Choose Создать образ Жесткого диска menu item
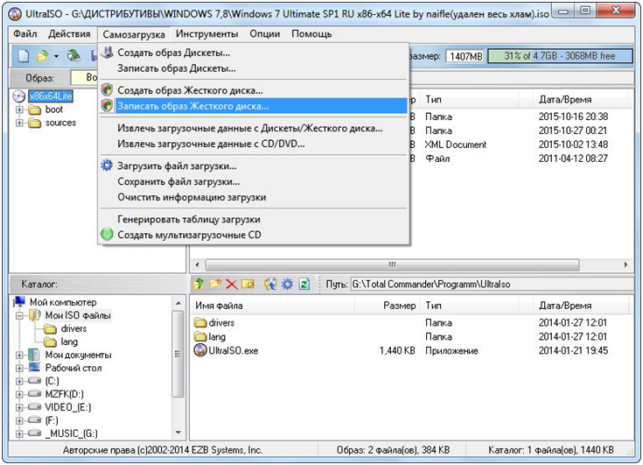643x465 pixels. coord(253,90)
